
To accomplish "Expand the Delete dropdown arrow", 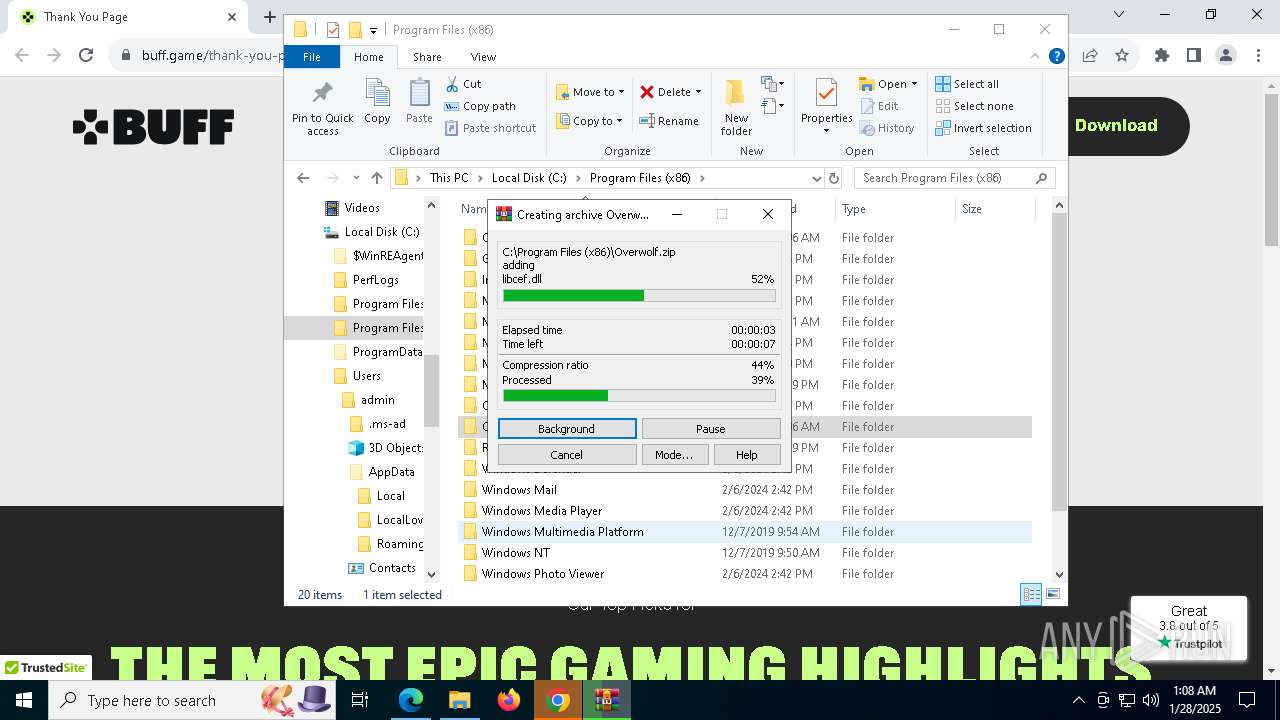I will coord(698,92).
